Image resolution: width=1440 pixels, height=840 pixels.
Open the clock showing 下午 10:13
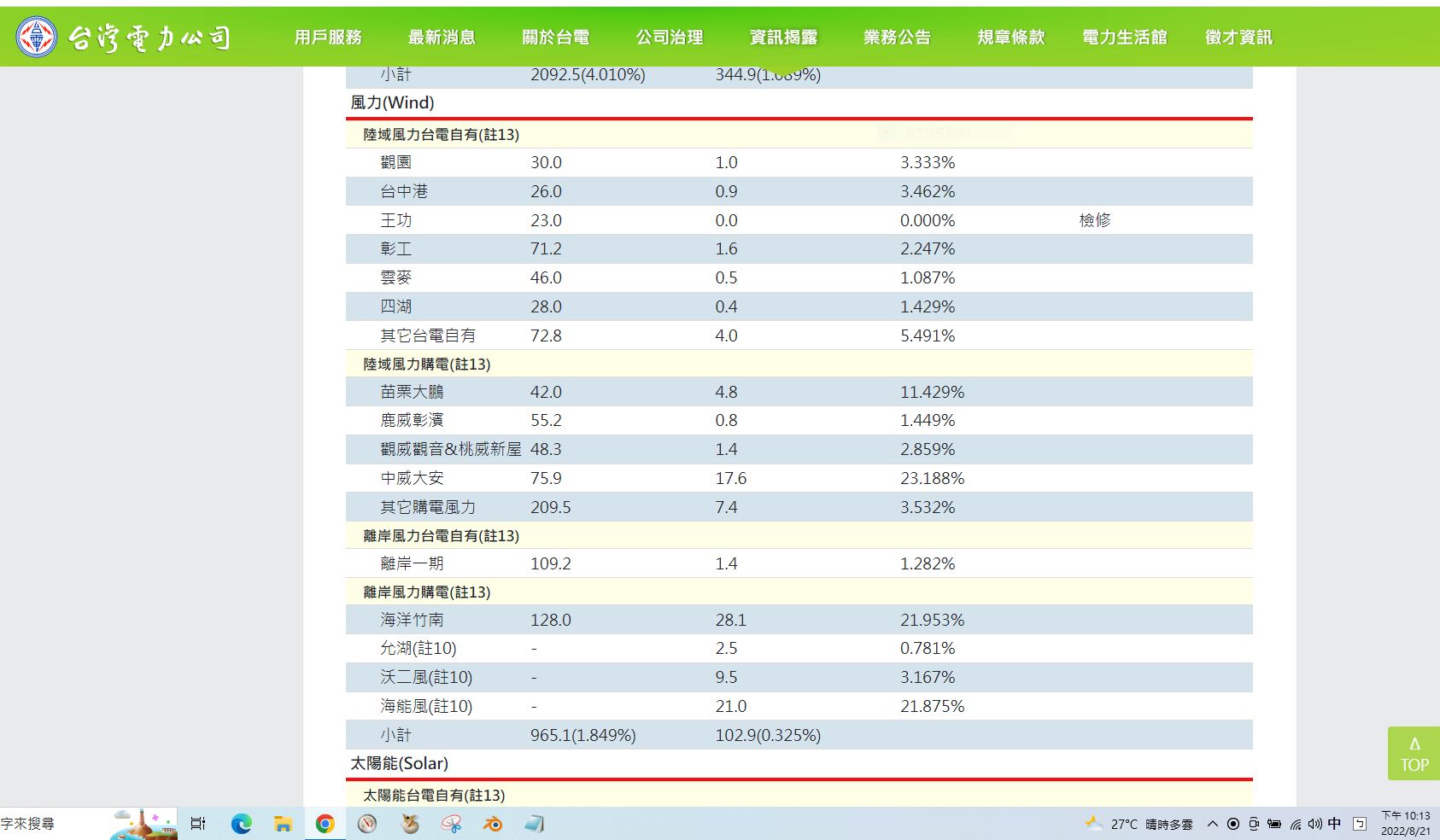click(x=1406, y=823)
